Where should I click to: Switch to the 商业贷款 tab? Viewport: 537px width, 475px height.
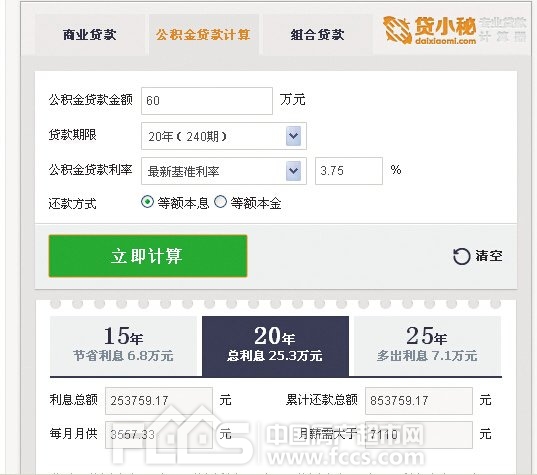(x=90, y=35)
